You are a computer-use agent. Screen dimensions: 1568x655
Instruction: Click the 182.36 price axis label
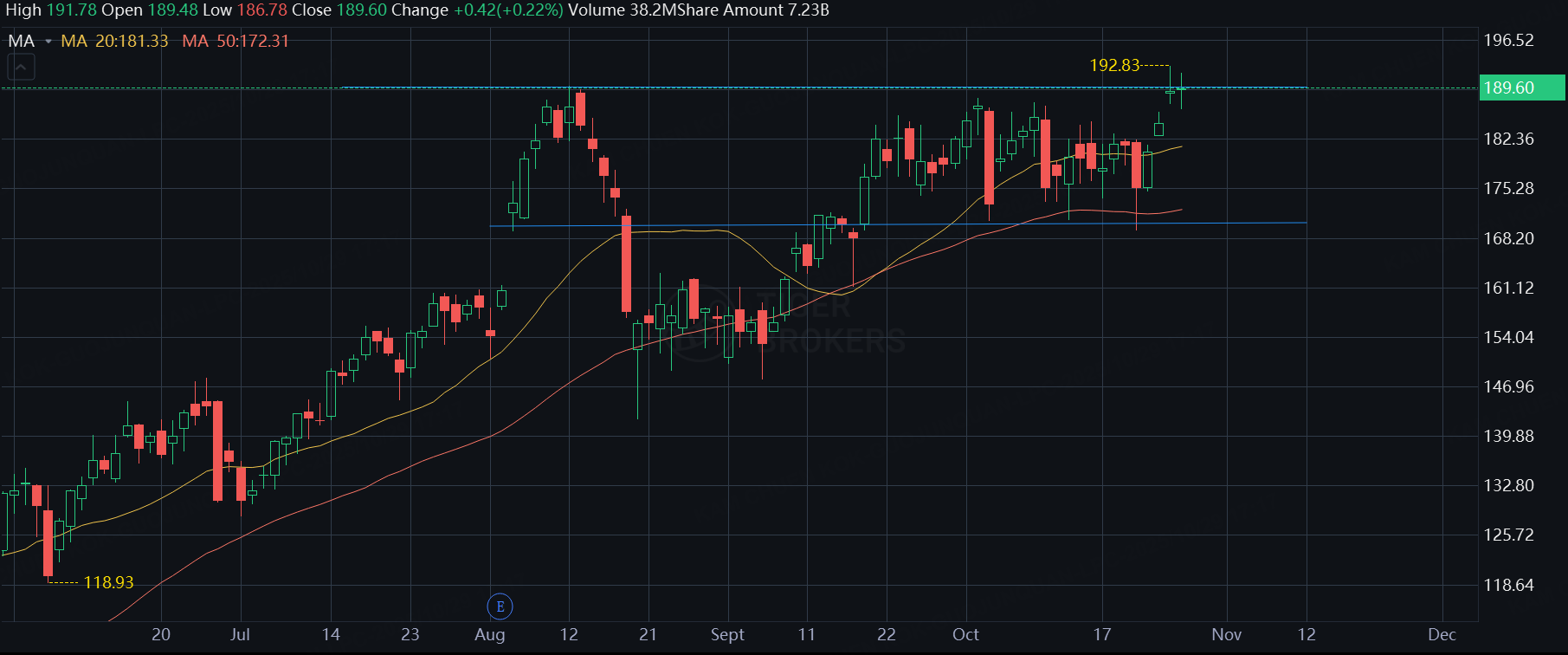(1508, 139)
